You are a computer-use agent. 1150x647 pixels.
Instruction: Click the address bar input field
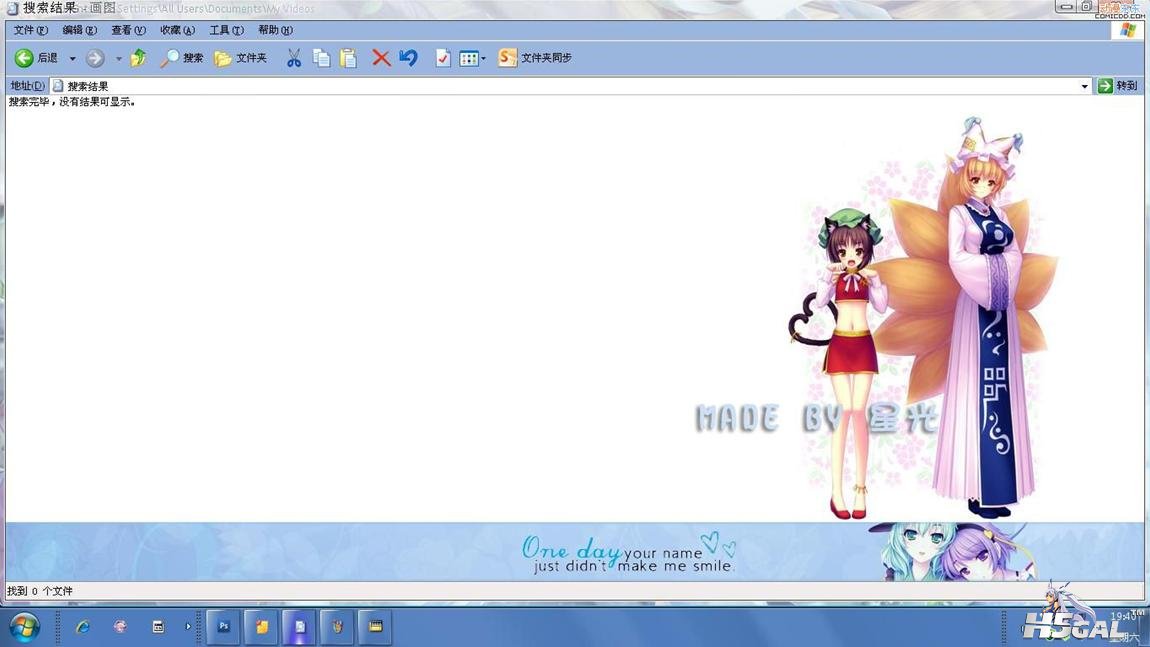560,86
